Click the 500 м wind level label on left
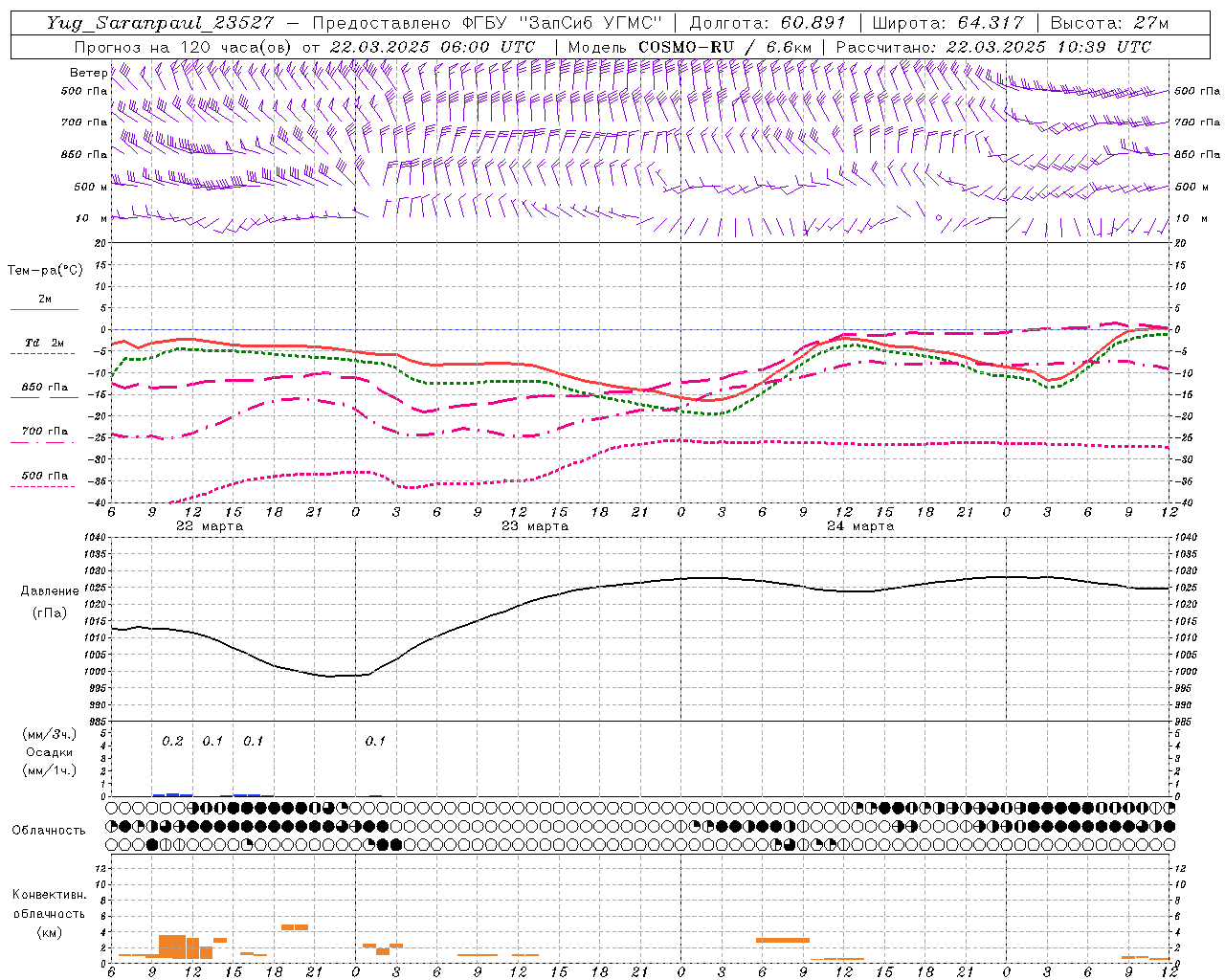The width and height of the screenshot is (1225, 980). (x=91, y=187)
